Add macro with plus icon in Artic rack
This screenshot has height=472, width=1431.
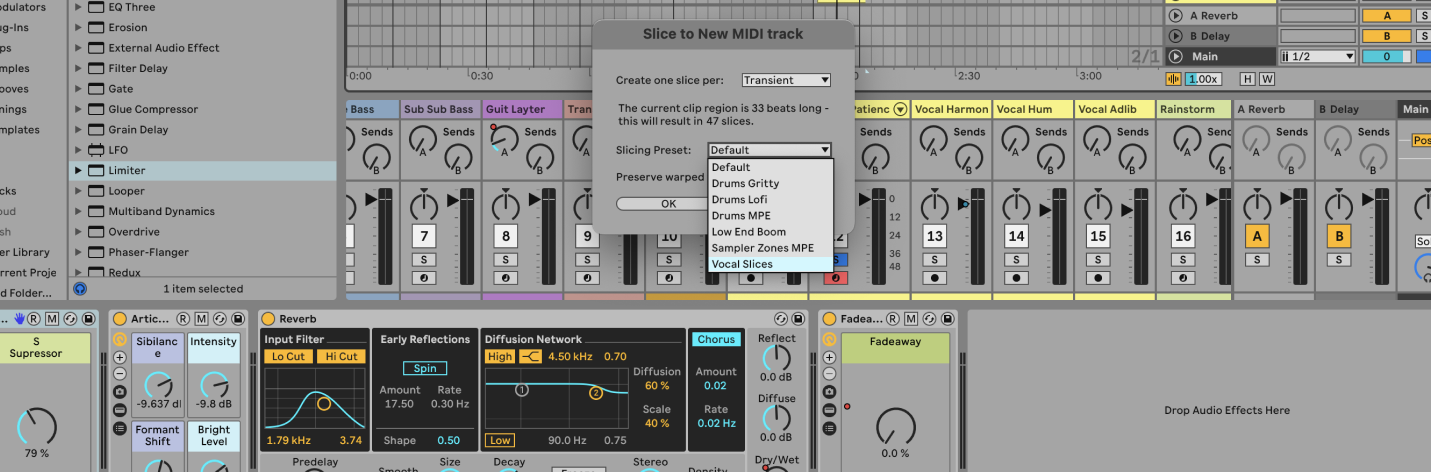click(x=120, y=357)
